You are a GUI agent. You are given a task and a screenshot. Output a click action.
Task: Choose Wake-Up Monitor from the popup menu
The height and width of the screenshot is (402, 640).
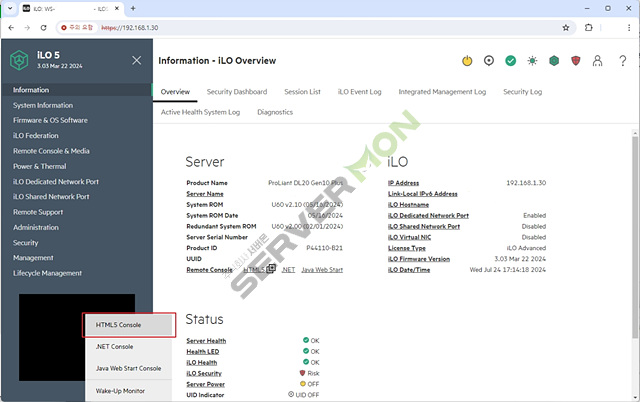tap(129, 391)
